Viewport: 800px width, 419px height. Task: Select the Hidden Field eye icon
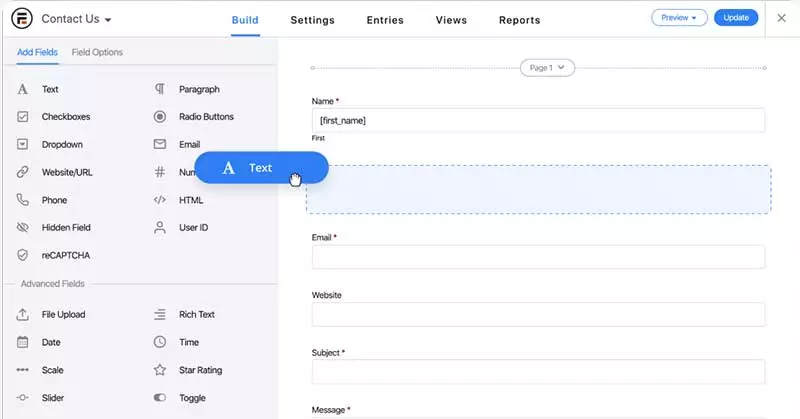point(22,227)
